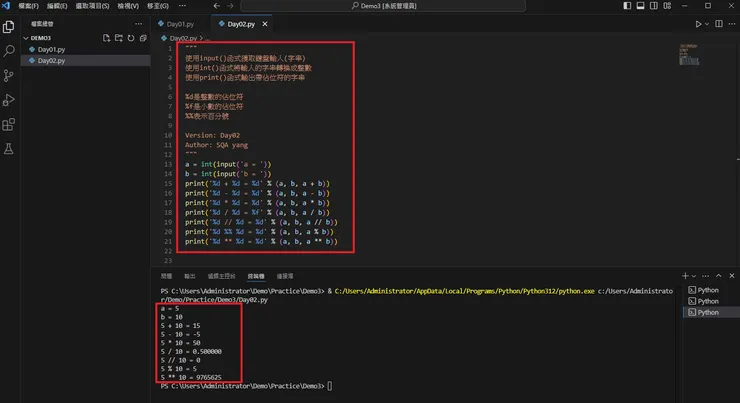This screenshot has height=403, width=740.
Task: Go forward with the right arrow
Action: (x=230, y=6)
